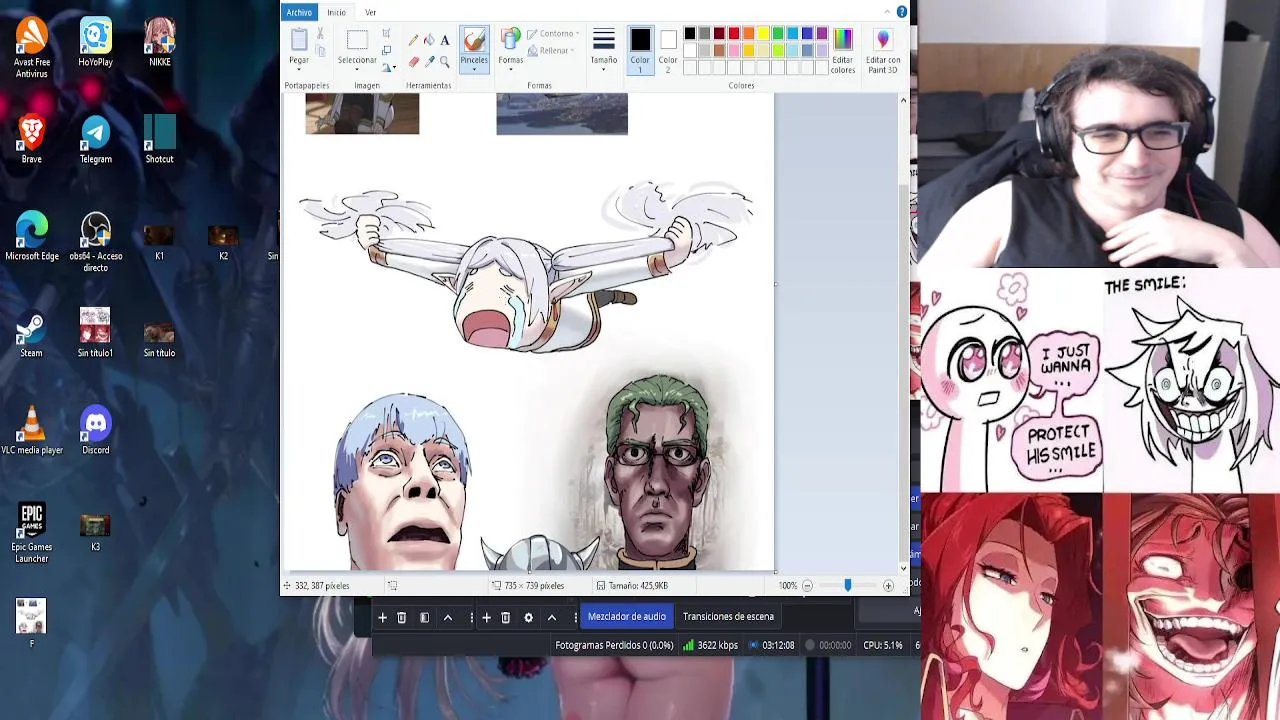Move source up arrow next to gear
The width and height of the screenshot is (1280, 720).
552,617
